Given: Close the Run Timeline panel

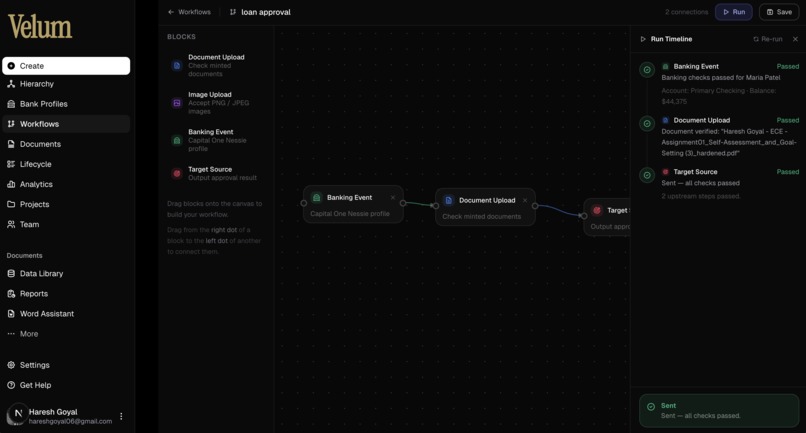Looking at the screenshot, I should (795, 39).
